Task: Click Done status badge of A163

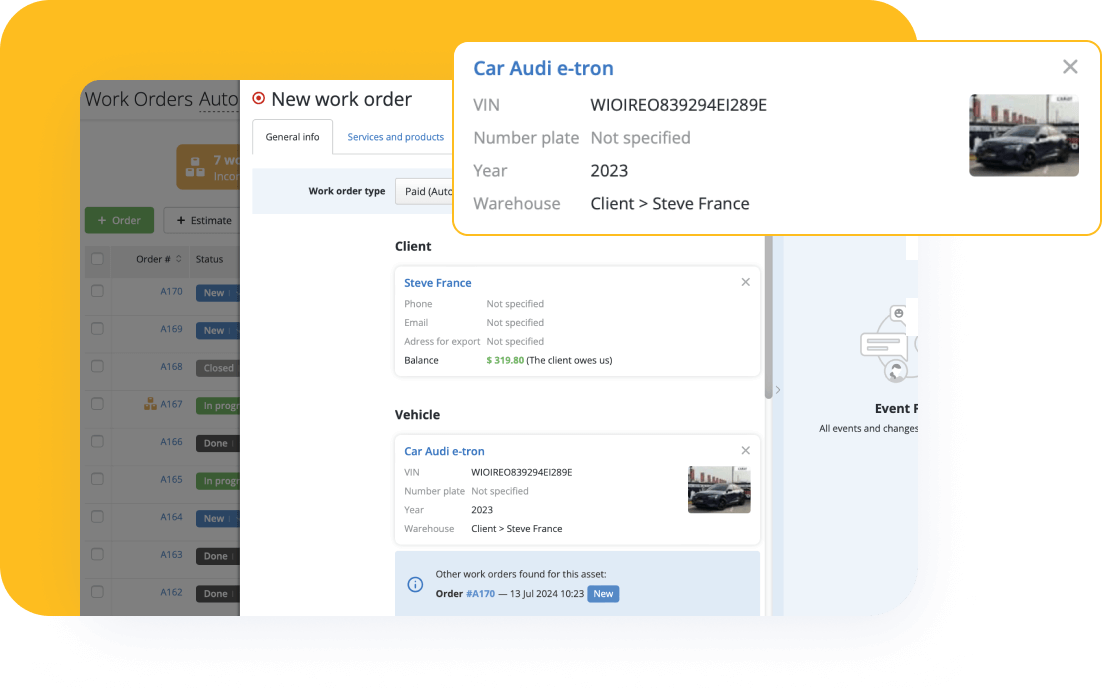Action: tap(218, 556)
